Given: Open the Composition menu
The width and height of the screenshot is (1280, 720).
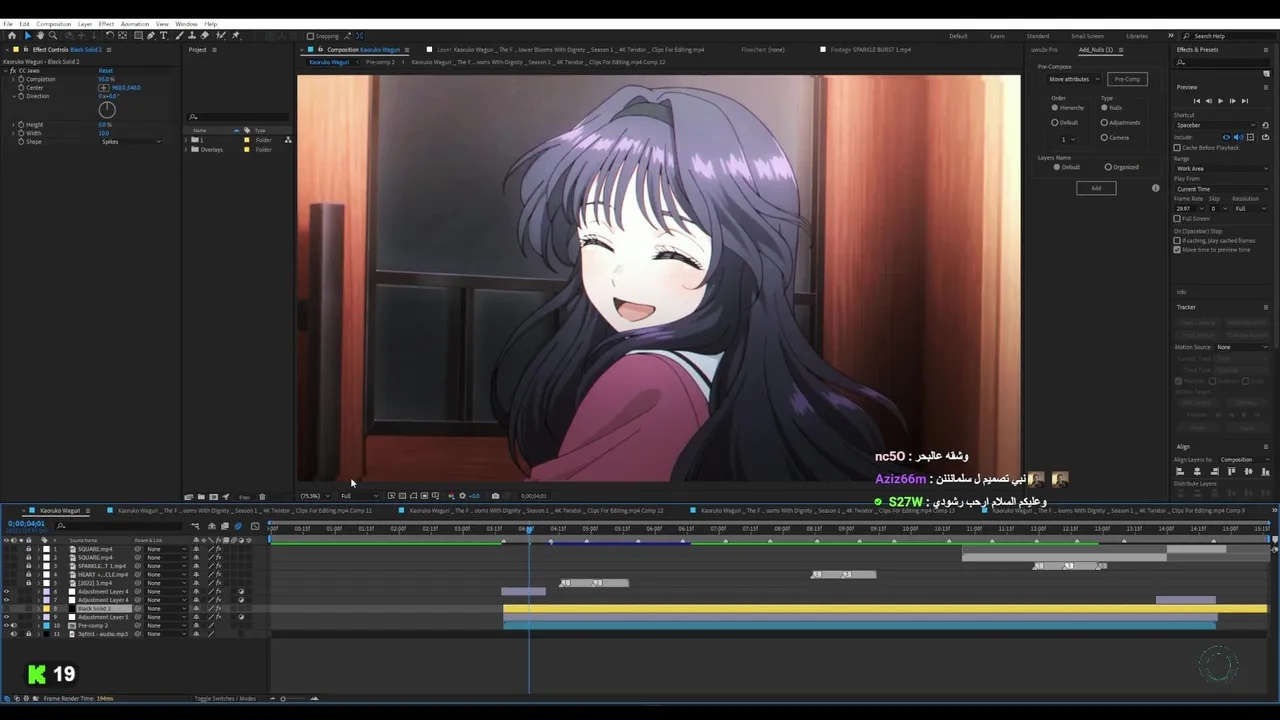Looking at the screenshot, I should click(x=53, y=24).
